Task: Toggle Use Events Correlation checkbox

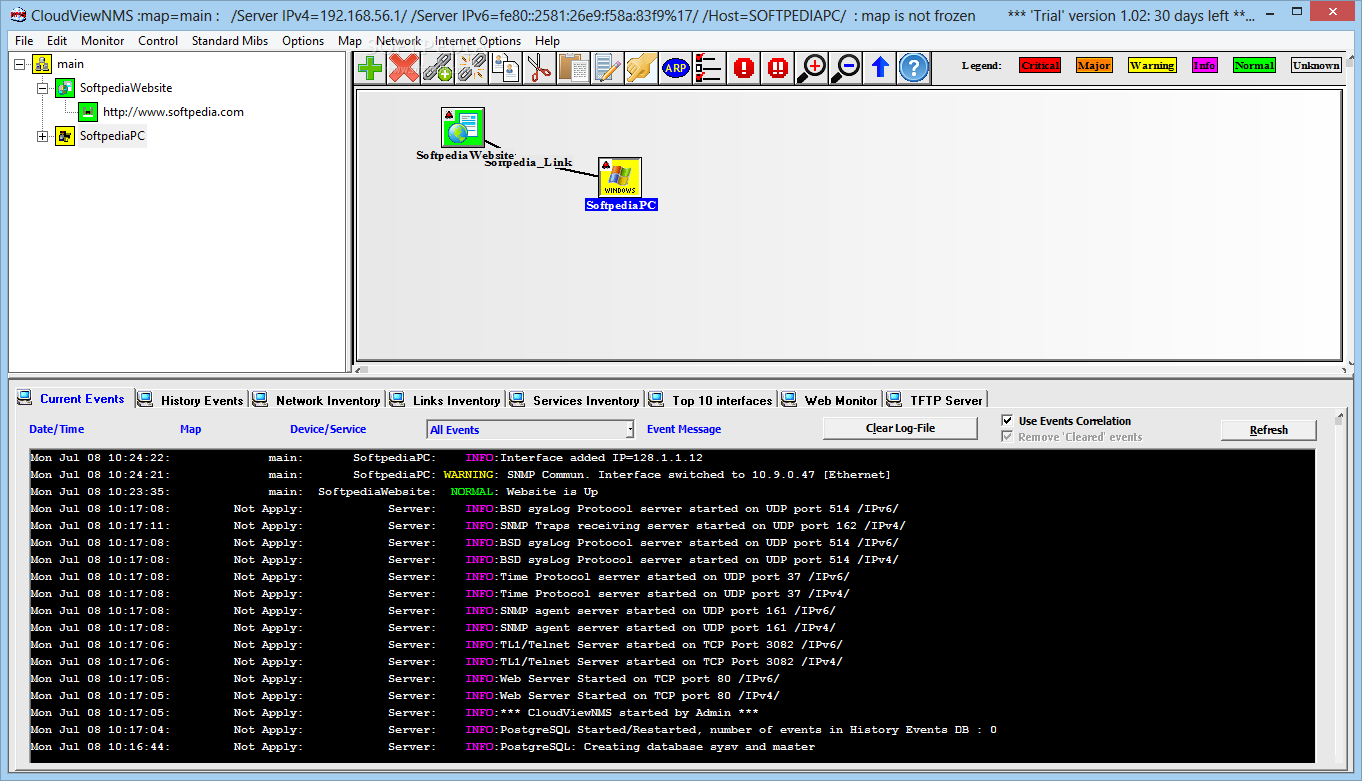Action: tap(1007, 421)
